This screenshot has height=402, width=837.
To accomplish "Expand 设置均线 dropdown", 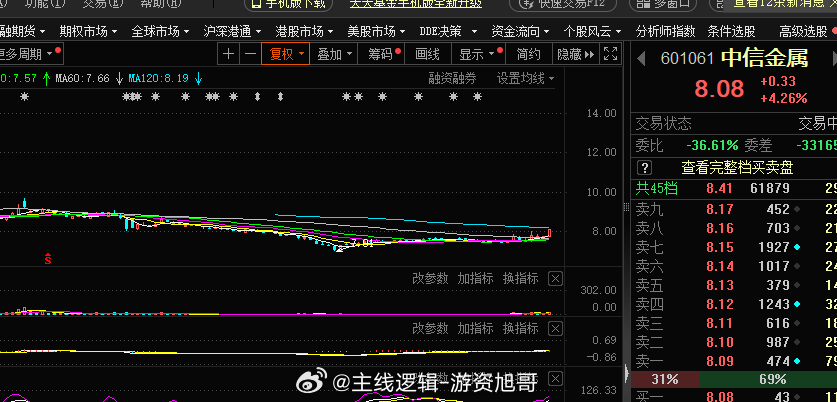I will 525,78.
